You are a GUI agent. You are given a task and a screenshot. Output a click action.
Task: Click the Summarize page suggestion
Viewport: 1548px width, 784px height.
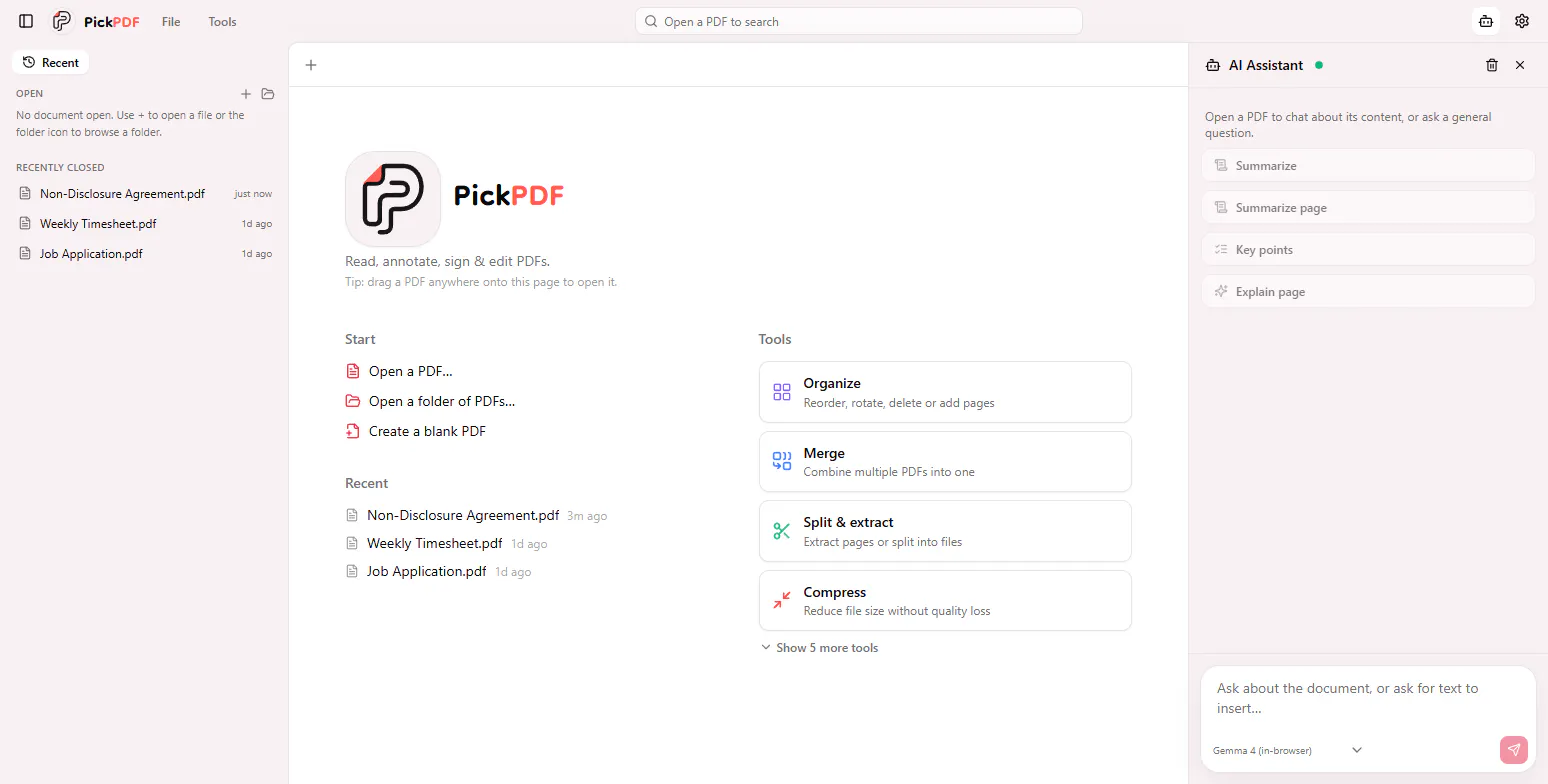click(x=1368, y=208)
